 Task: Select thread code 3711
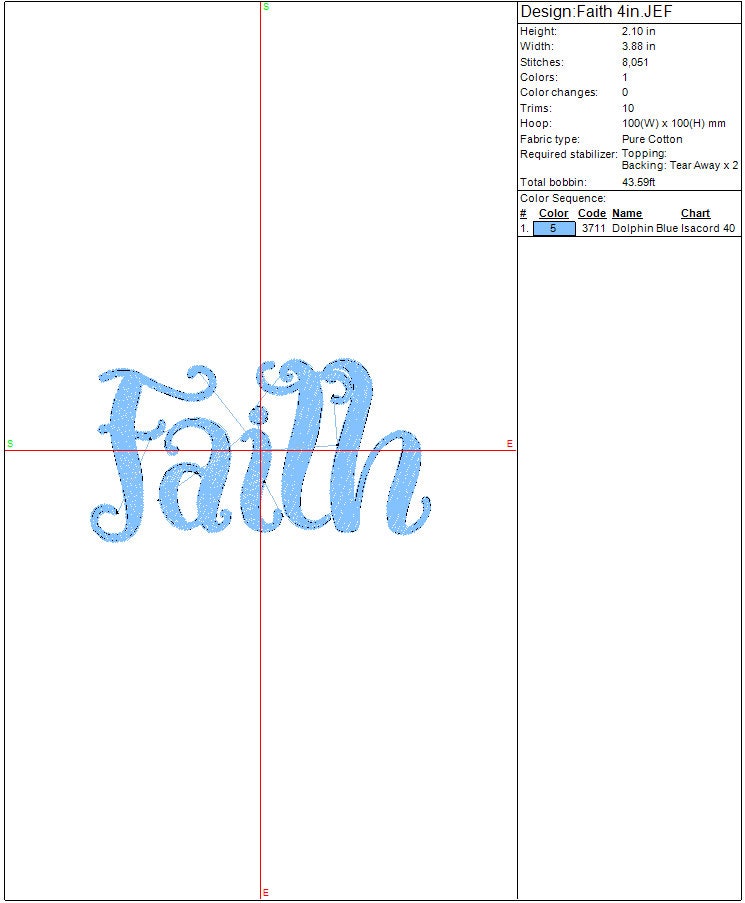(x=593, y=228)
